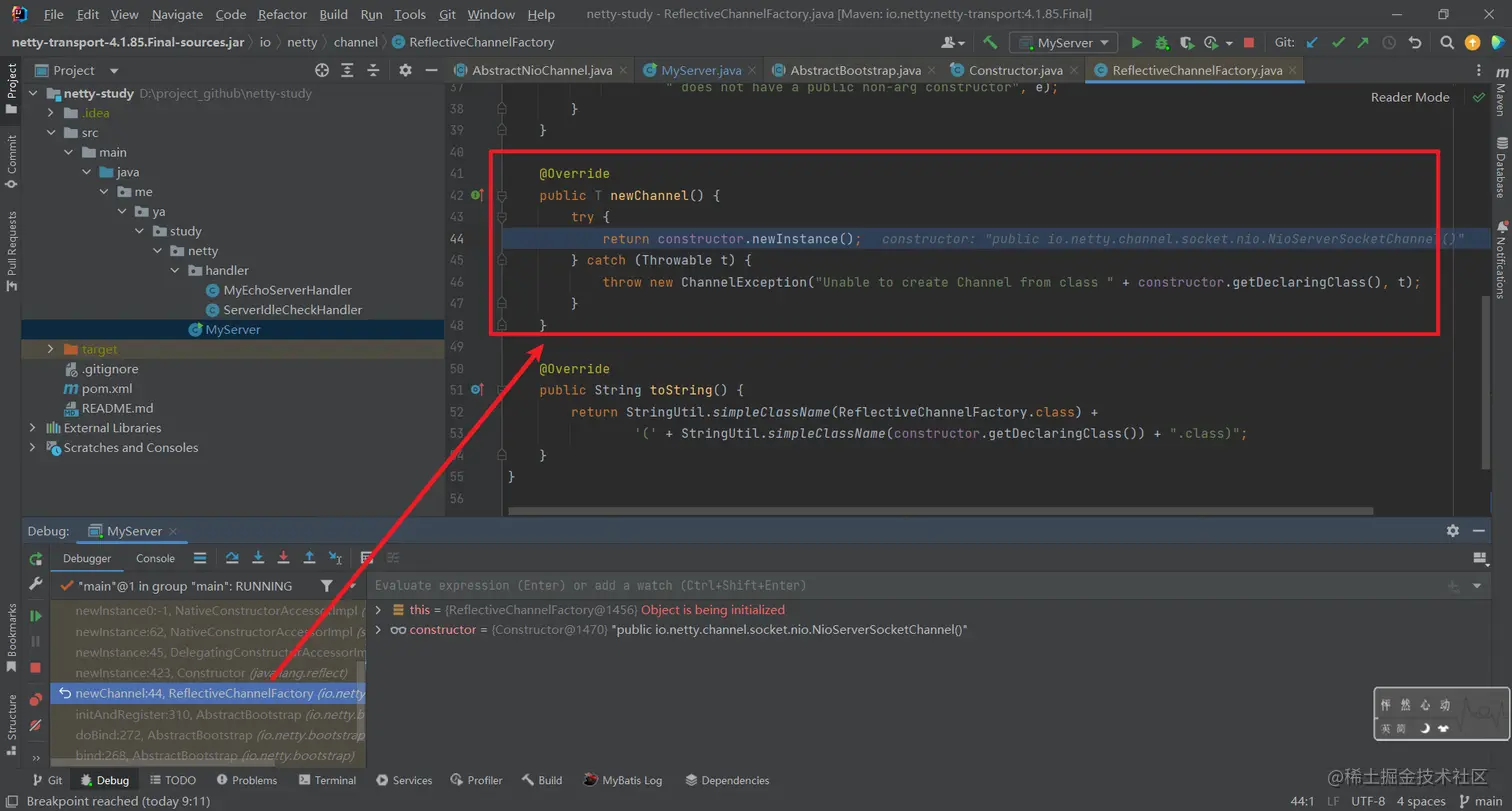This screenshot has height=811, width=1512.
Task: Click Expand All icon in Project panel
Action: [x=348, y=70]
